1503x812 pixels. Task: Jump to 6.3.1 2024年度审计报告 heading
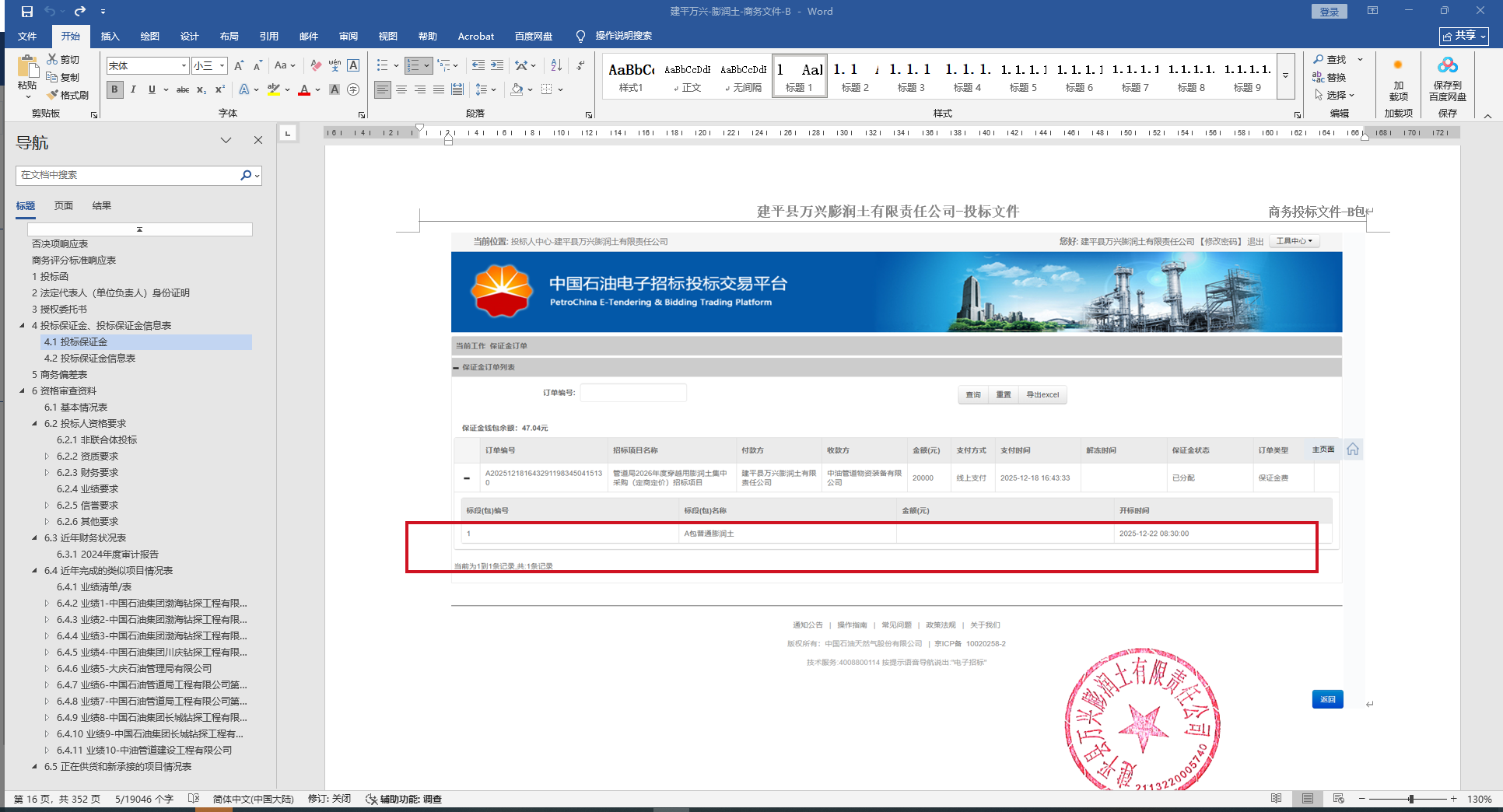pos(107,555)
